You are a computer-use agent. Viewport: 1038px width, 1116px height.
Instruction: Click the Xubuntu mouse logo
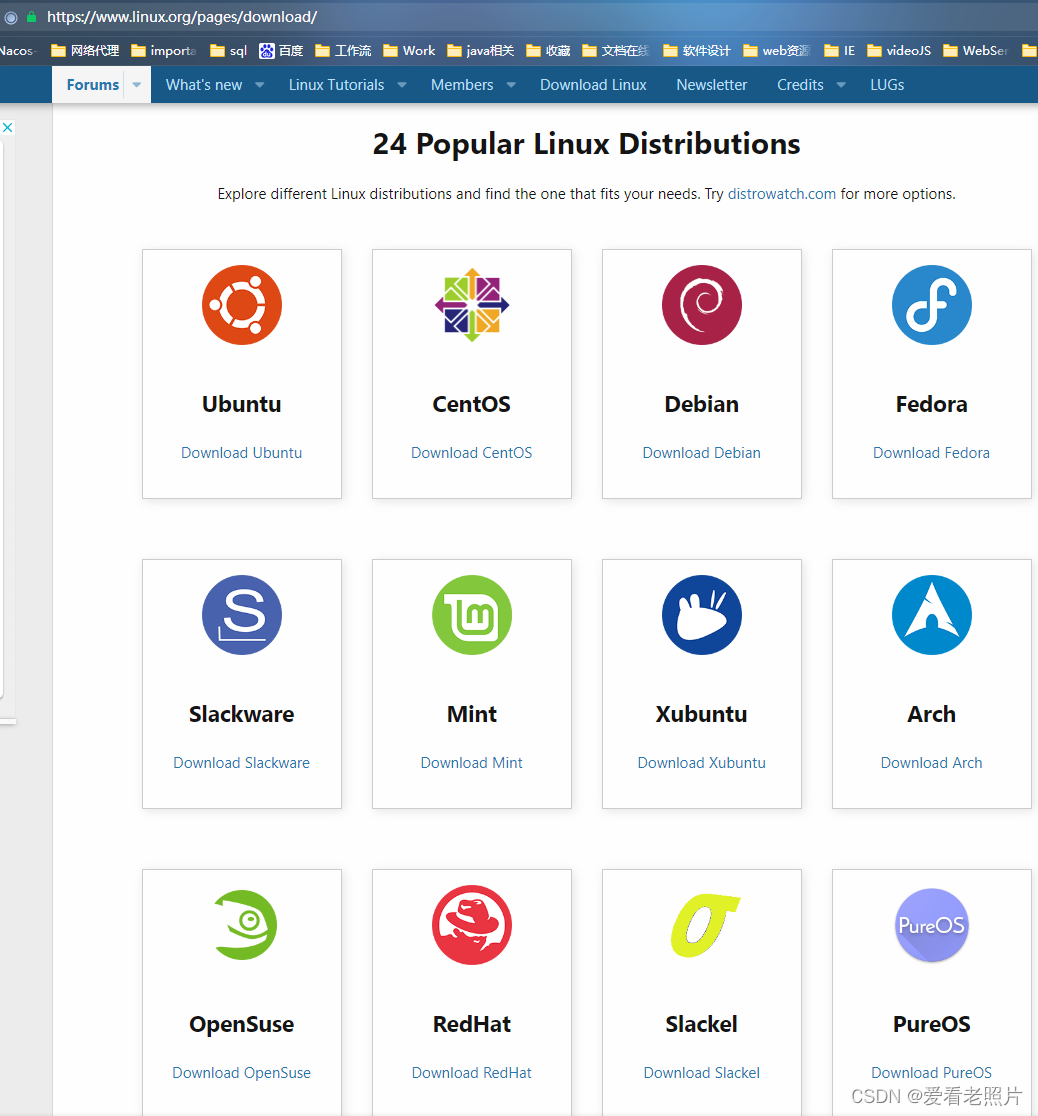(701, 615)
